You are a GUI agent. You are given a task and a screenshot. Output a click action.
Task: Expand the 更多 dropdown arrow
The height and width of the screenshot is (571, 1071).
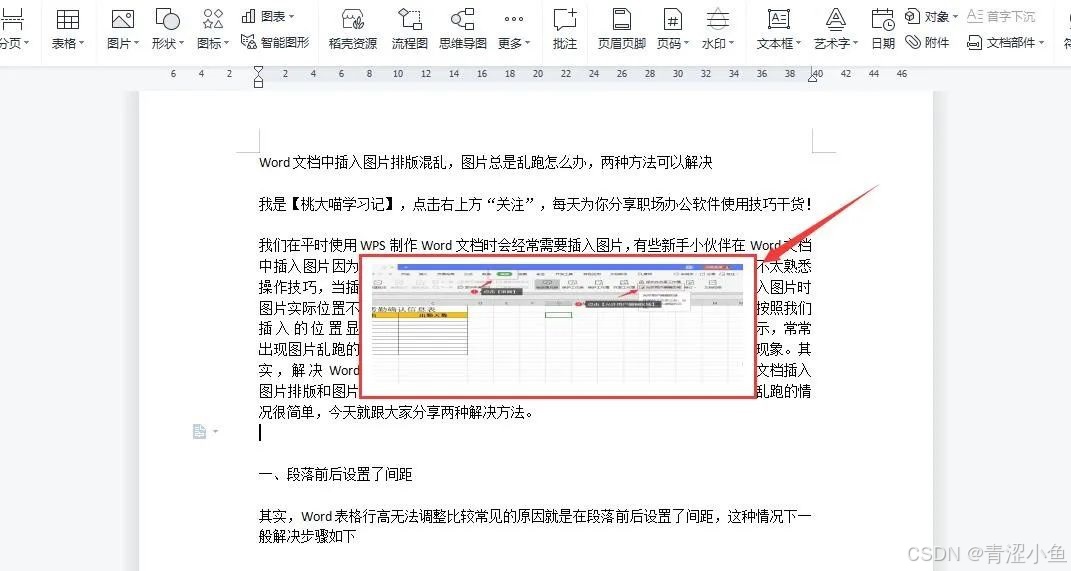527,43
